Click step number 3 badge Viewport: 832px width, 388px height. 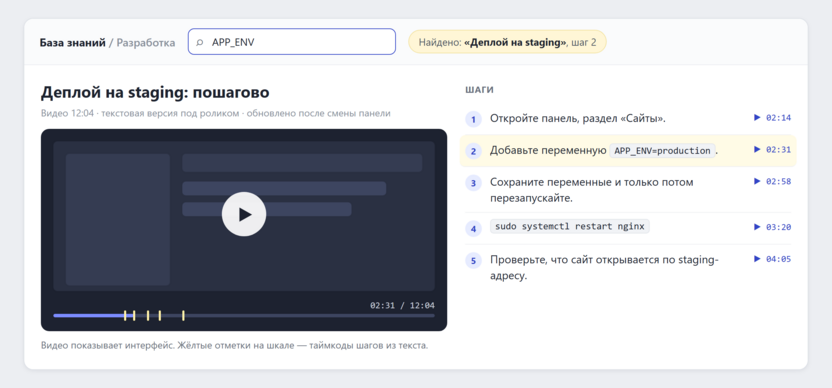coord(473,183)
